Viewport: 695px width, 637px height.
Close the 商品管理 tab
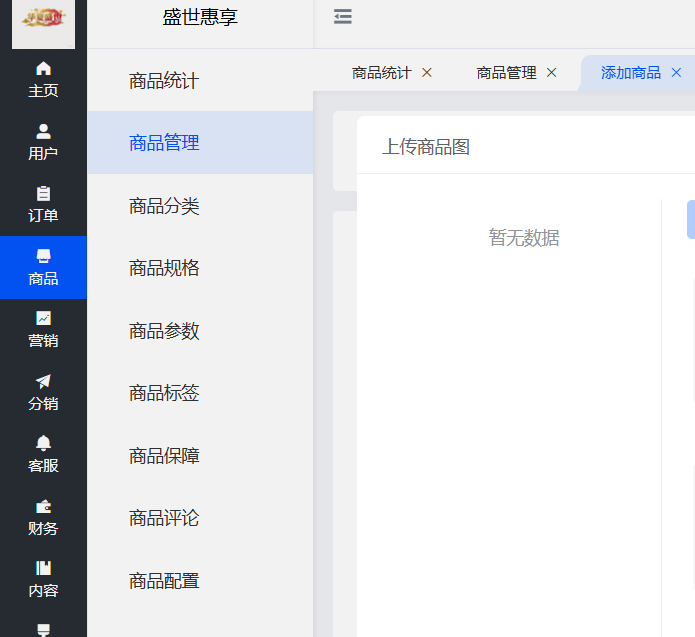551,72
